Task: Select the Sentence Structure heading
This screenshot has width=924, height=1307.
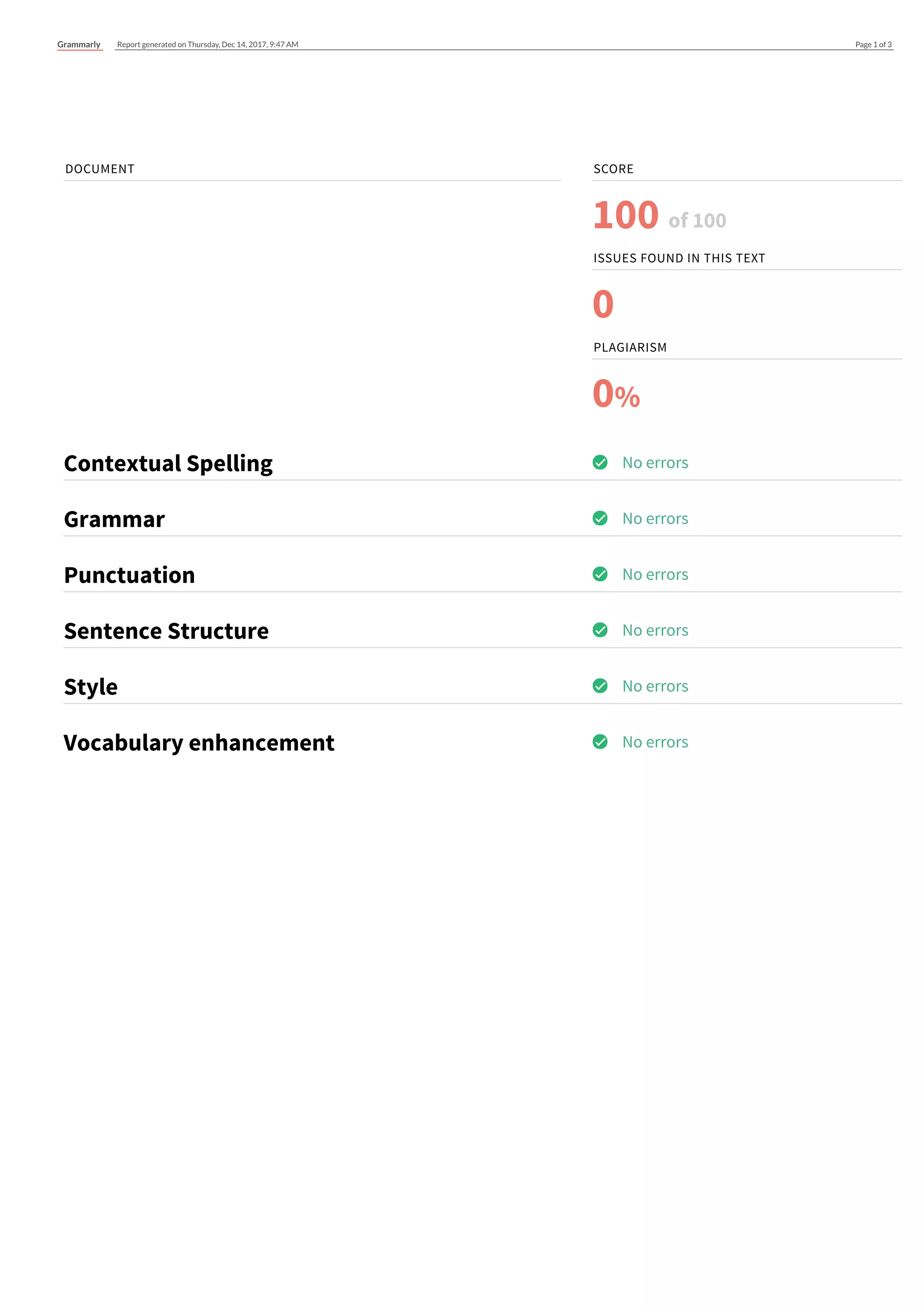Action: coord(166,631)
